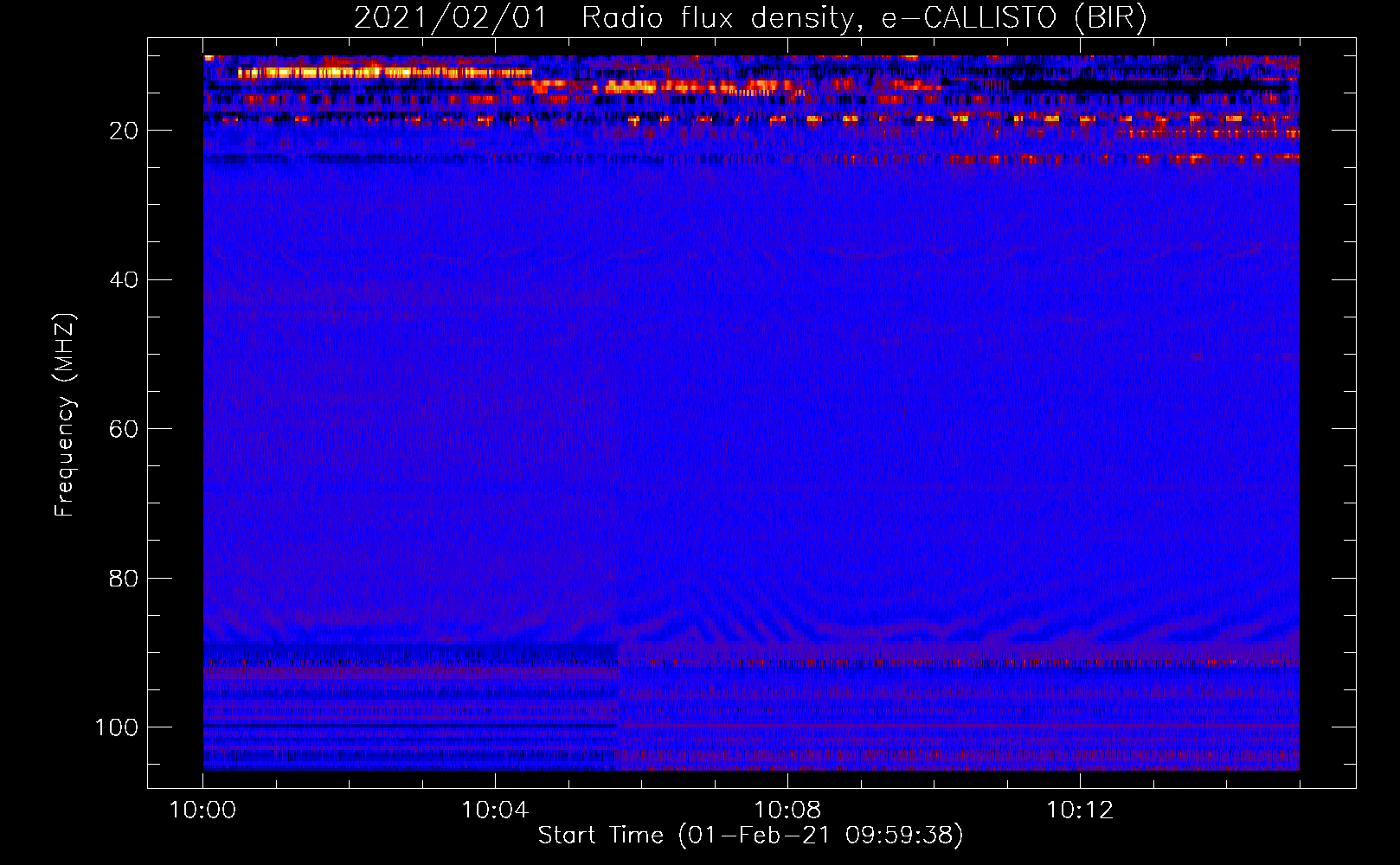Click the 40 MHz frequency tick label

124,280
